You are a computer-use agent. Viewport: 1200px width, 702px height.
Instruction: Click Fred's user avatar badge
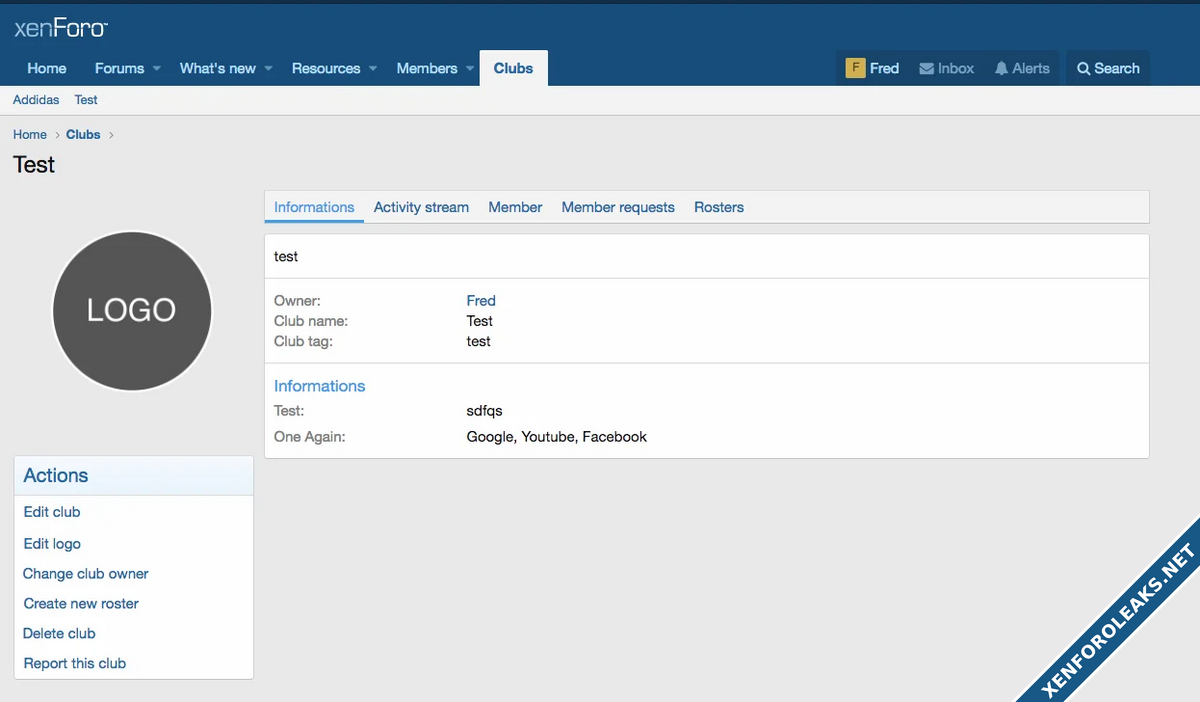855,68
